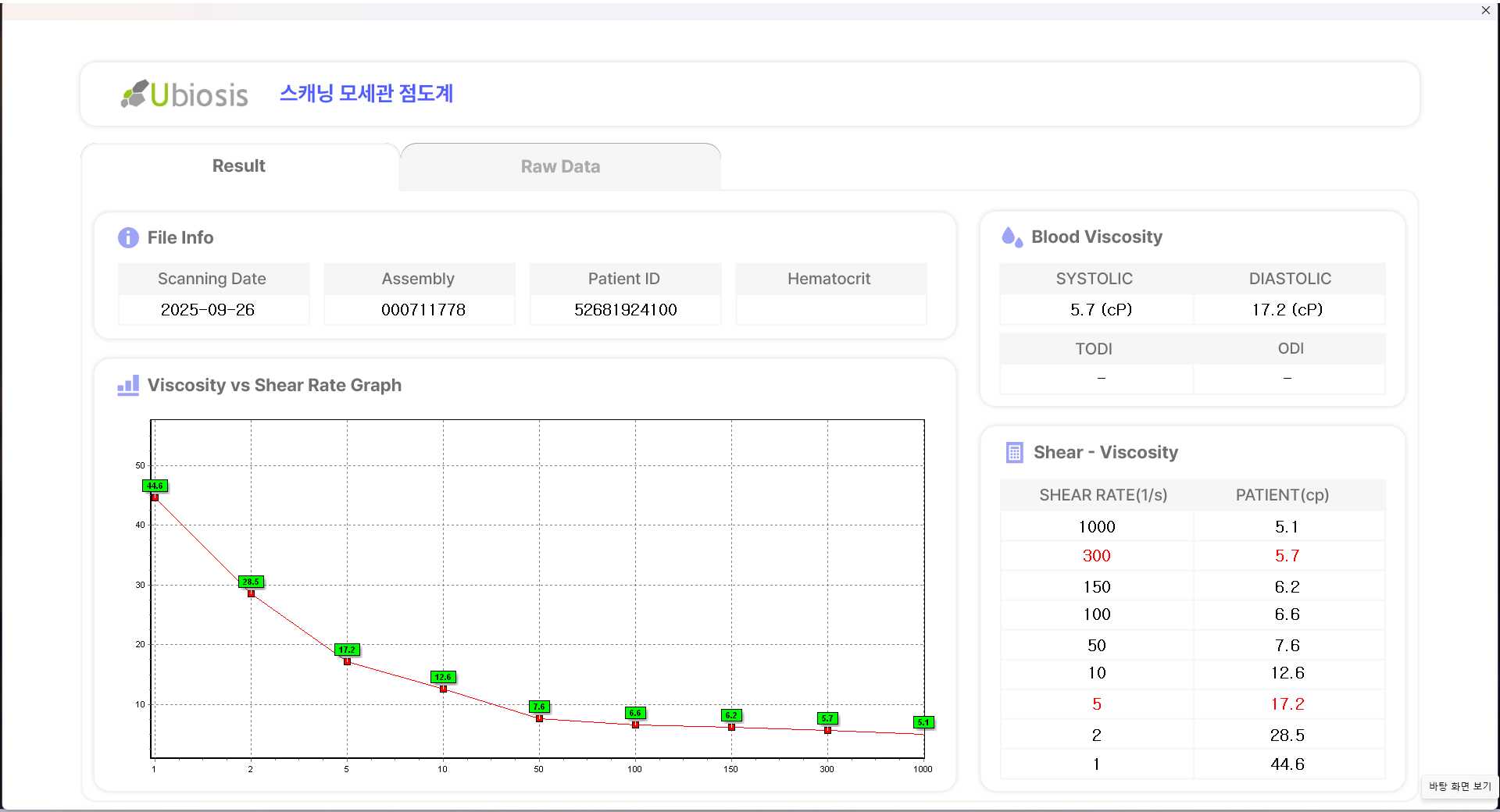Click the Assembly value 000711778

[x=423, y=310]
